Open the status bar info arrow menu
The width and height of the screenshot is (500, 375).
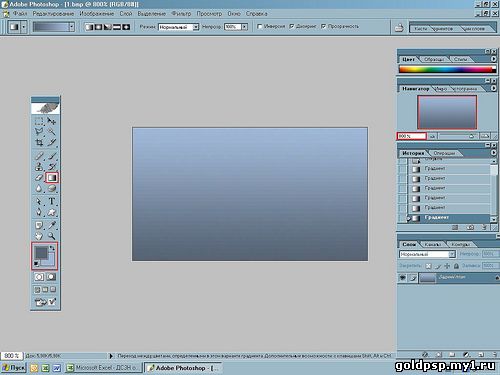click(x=111, y=356)
